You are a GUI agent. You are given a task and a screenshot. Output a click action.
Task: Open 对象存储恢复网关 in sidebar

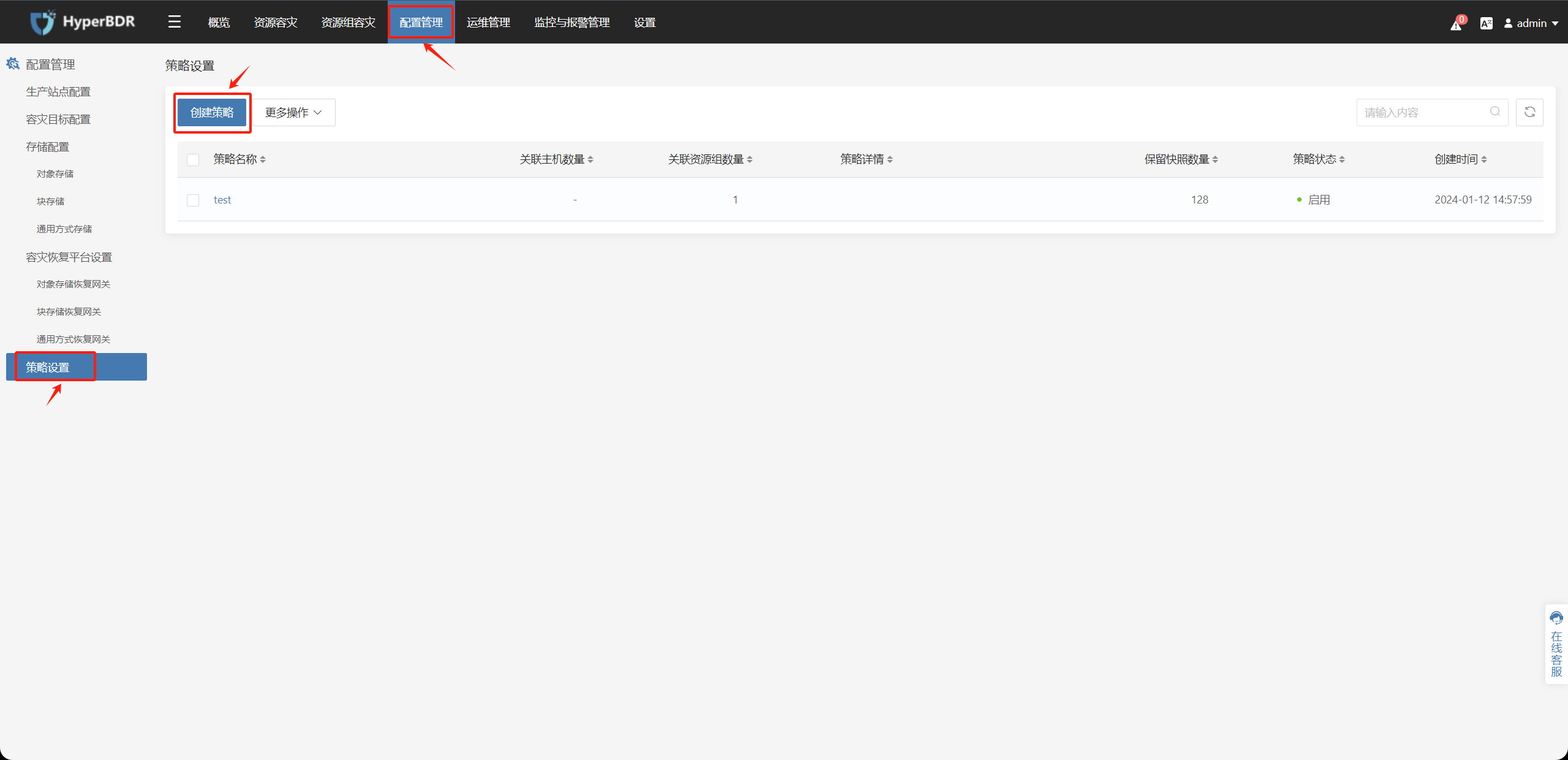(x=73, y=284)
